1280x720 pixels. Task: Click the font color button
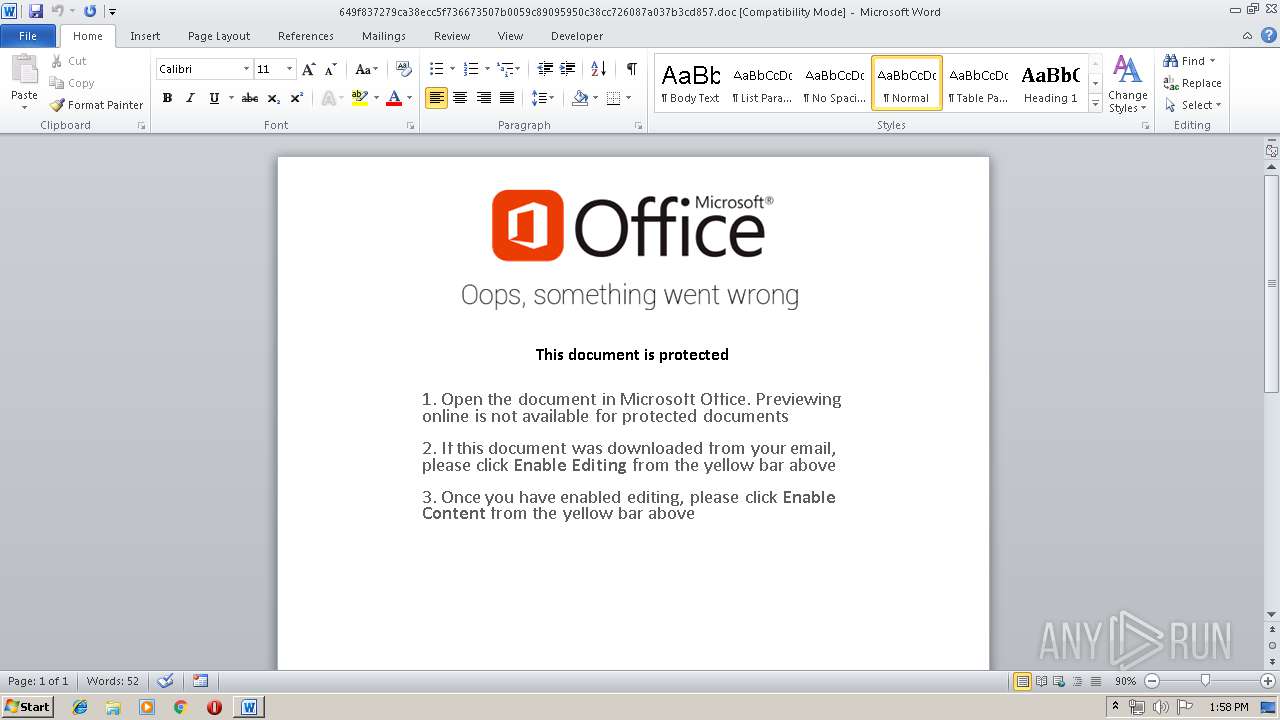coord(394,98)
